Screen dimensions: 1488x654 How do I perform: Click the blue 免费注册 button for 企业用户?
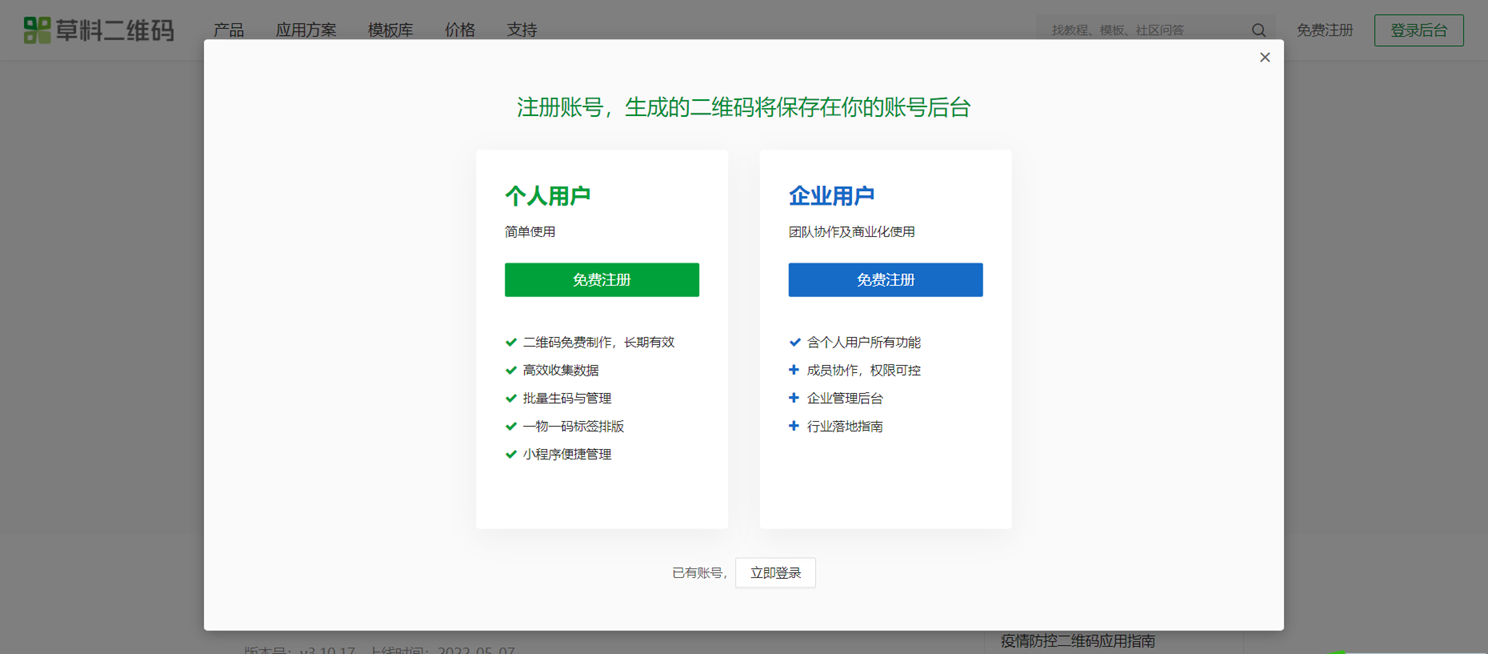886,280
